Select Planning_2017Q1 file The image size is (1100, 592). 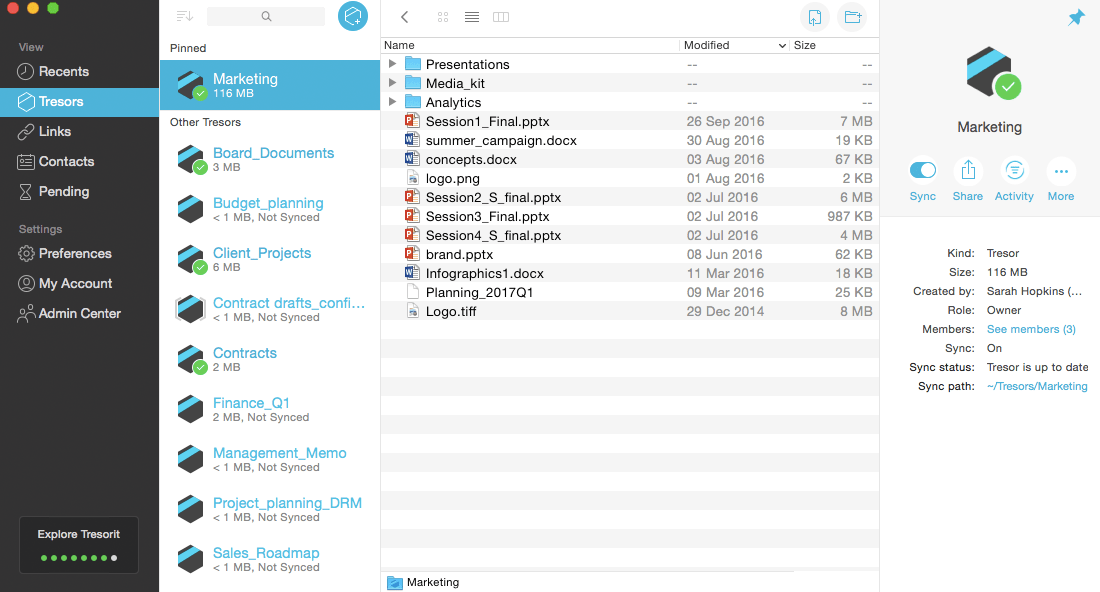629,292
